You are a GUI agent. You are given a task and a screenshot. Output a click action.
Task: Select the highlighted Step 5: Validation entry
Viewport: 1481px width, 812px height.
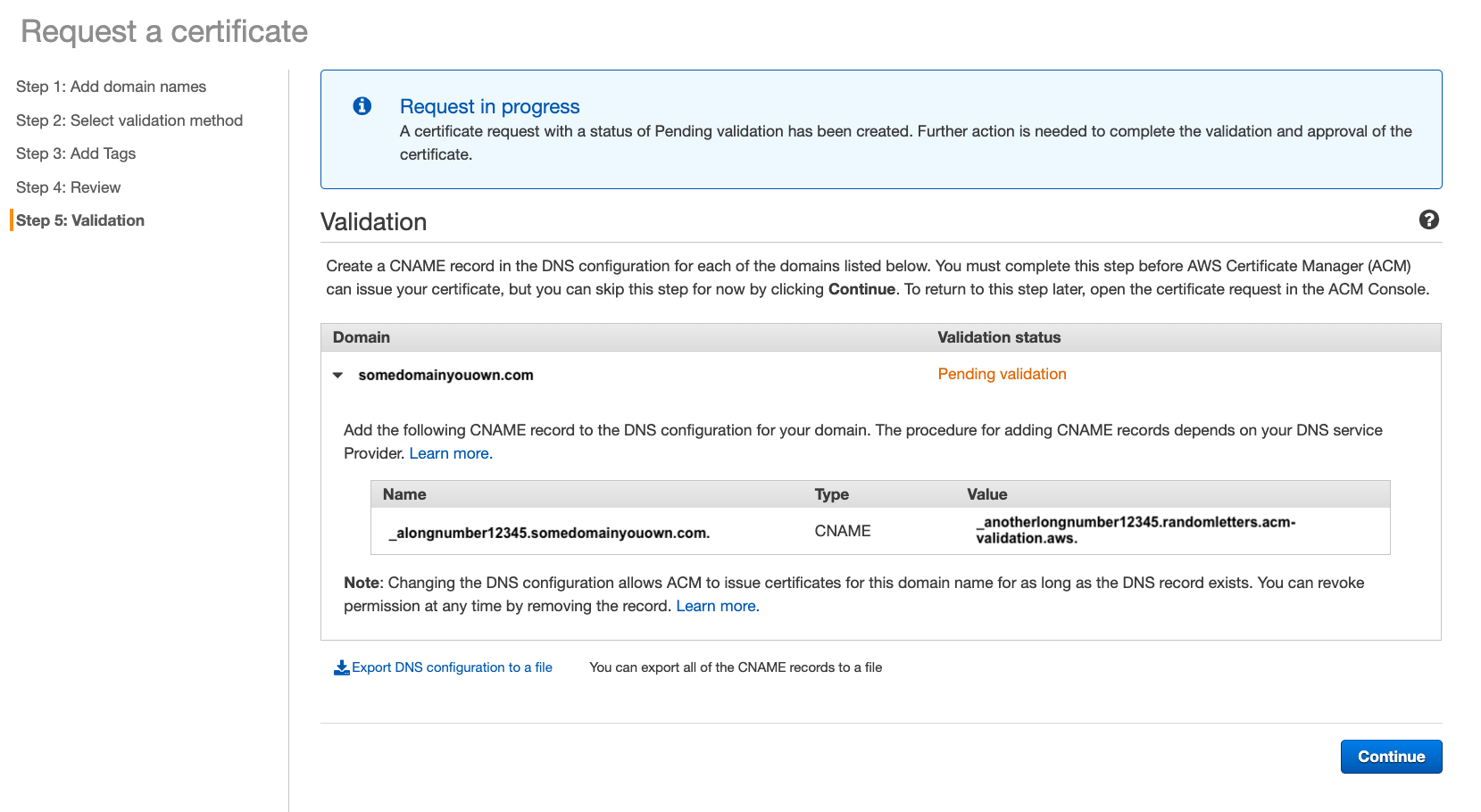point(81,220)
